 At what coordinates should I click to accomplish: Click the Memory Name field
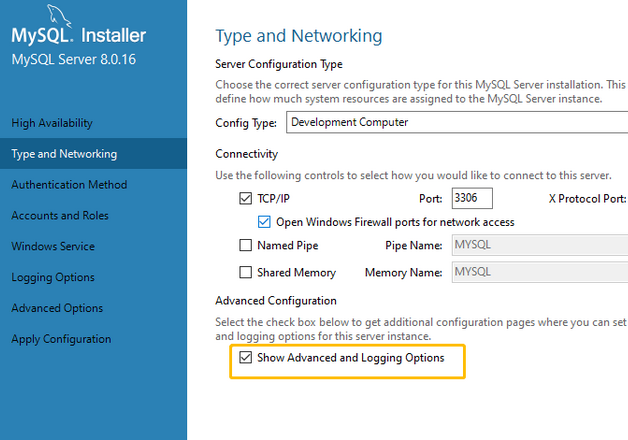tap(540, 272)
